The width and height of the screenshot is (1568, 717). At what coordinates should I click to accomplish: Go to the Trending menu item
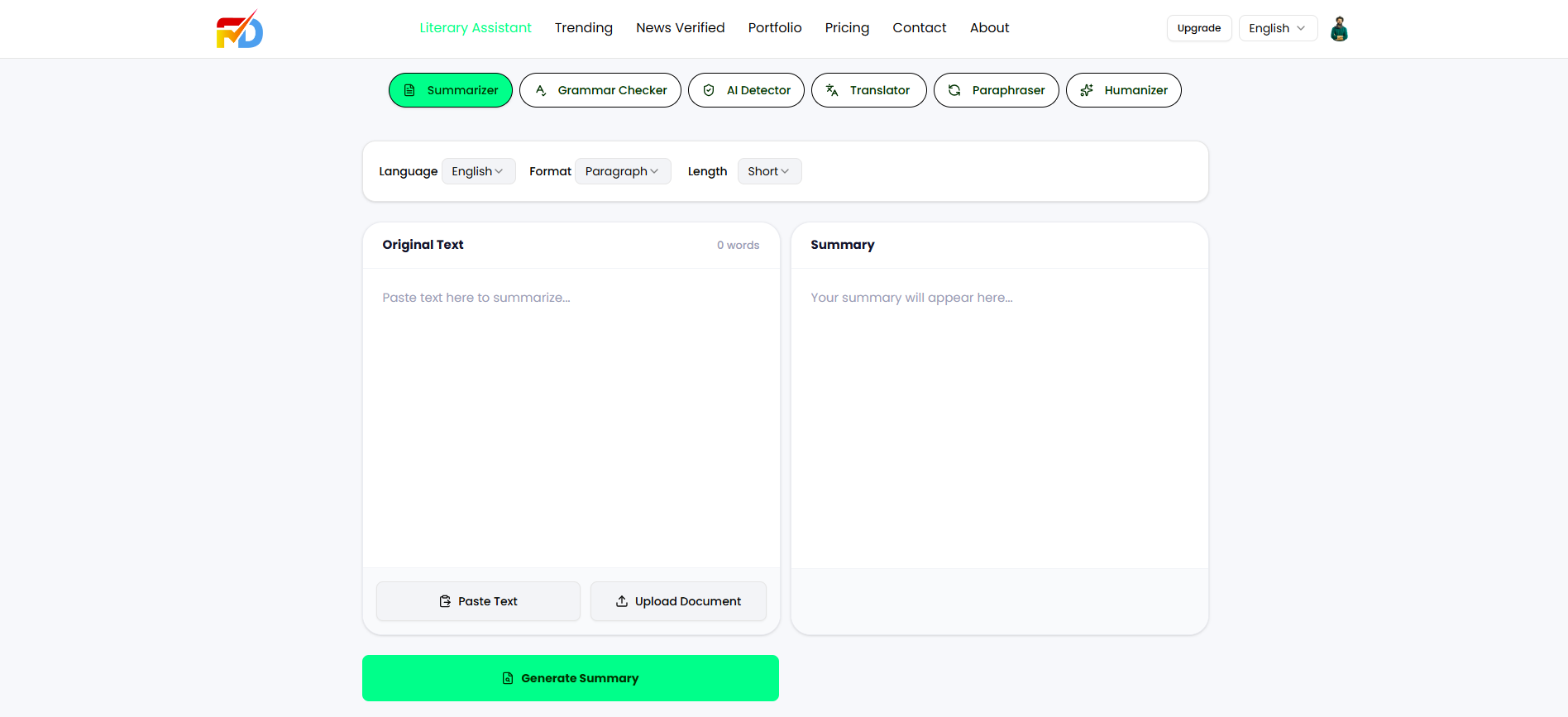tap(583, 28)
